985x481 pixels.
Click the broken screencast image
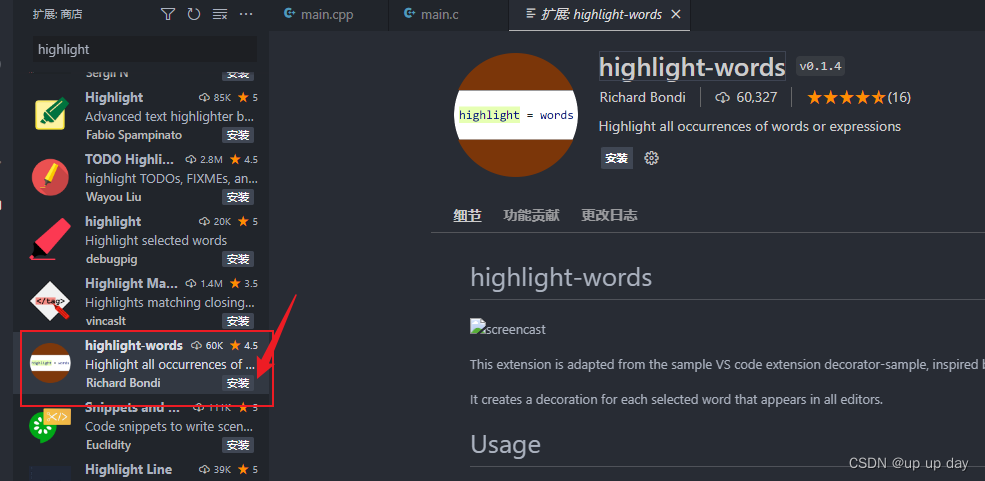click(x=508, y=328)
